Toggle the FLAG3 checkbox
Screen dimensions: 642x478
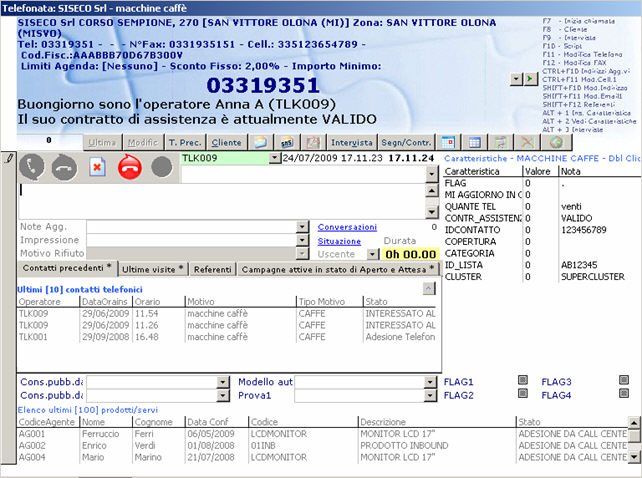click(x=622, y=382)
